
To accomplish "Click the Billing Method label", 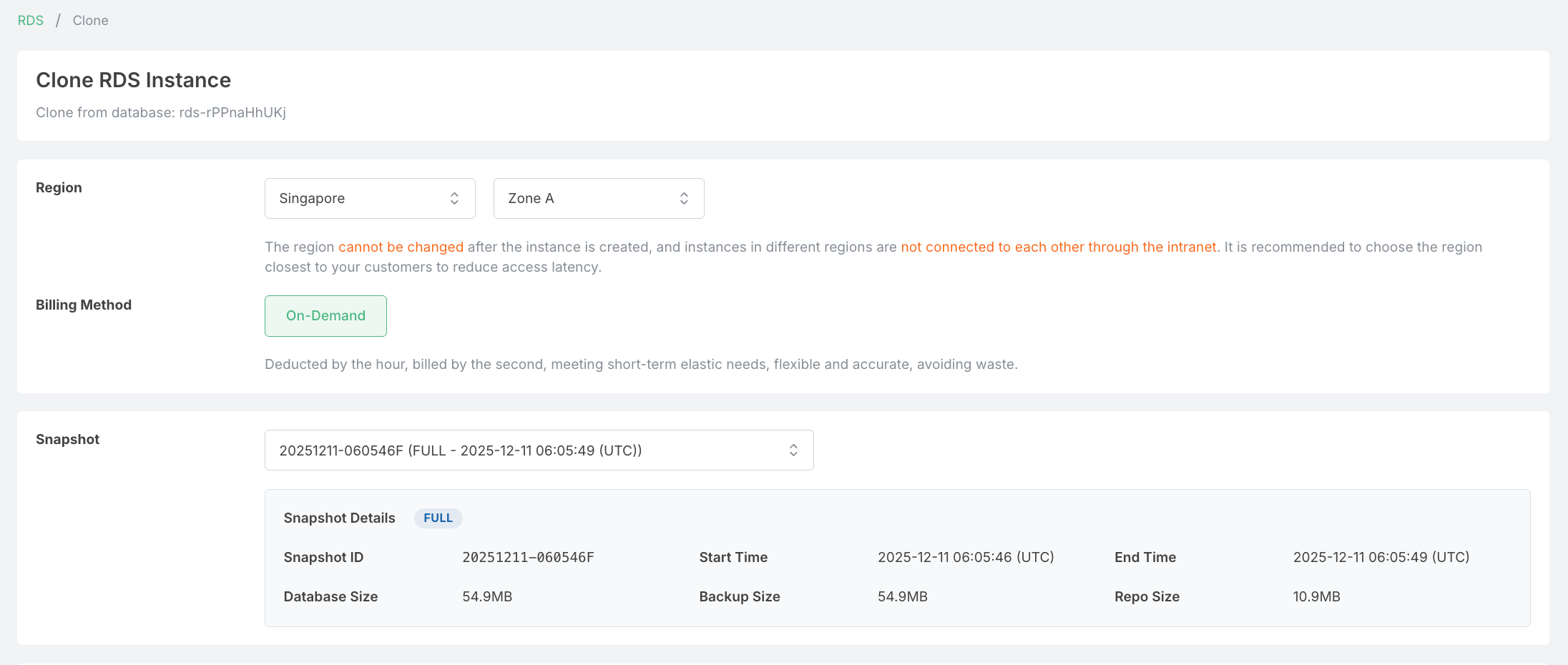I will tap(84, 305).
